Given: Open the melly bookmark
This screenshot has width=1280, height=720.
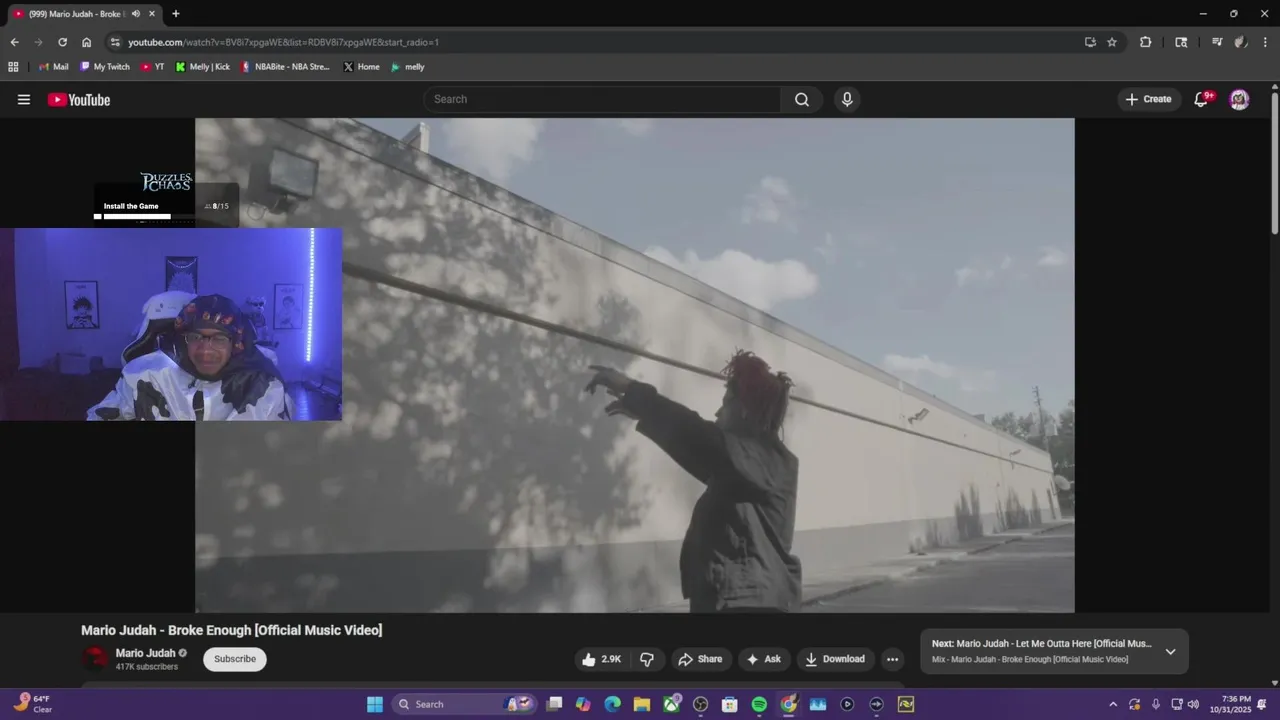Looking at the screenshot, I should (x=408, y=67).
